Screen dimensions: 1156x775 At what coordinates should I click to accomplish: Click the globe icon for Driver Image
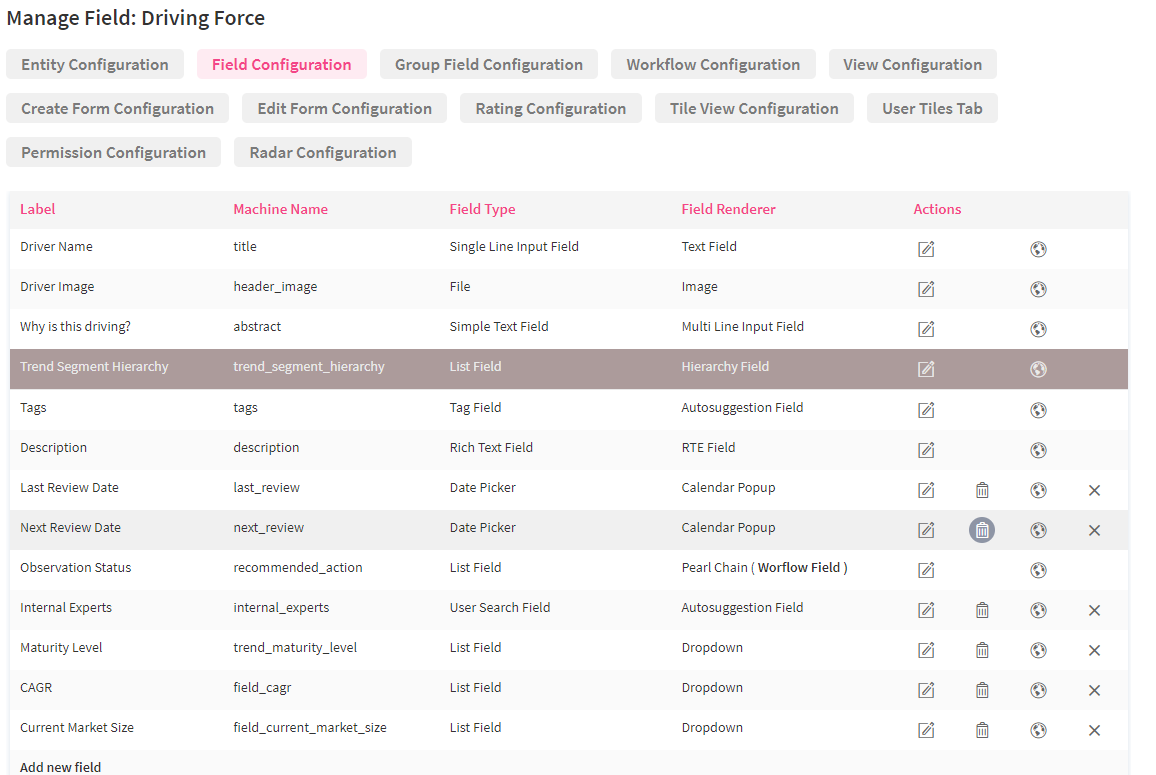point(1038,289)
